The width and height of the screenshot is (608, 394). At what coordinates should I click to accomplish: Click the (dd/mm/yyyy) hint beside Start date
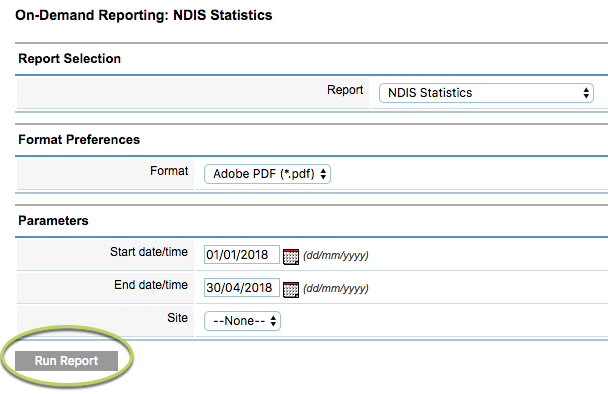coord(336,256)
